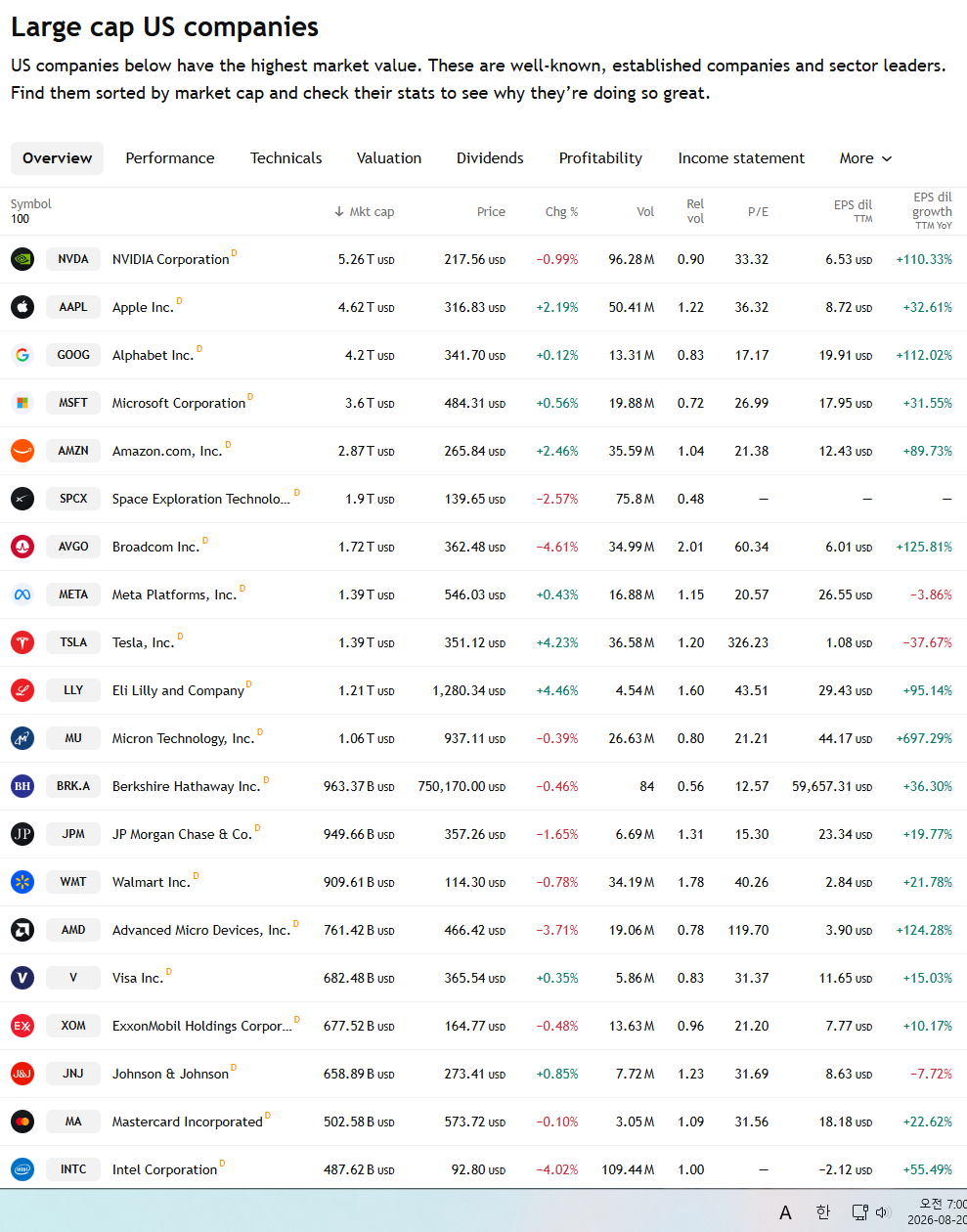Click the Price column header
This screenshot has height=1232, width=967.
(491, 211)
